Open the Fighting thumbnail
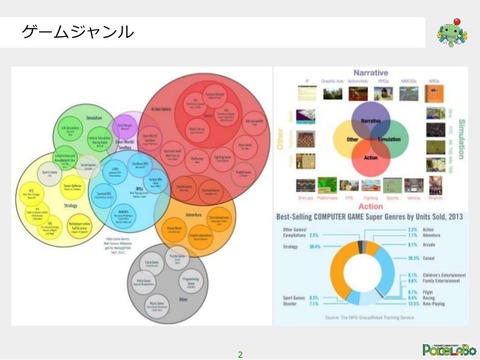Image resolution: width=480 pixels, height=360 pixels. (x=371, y=186)
